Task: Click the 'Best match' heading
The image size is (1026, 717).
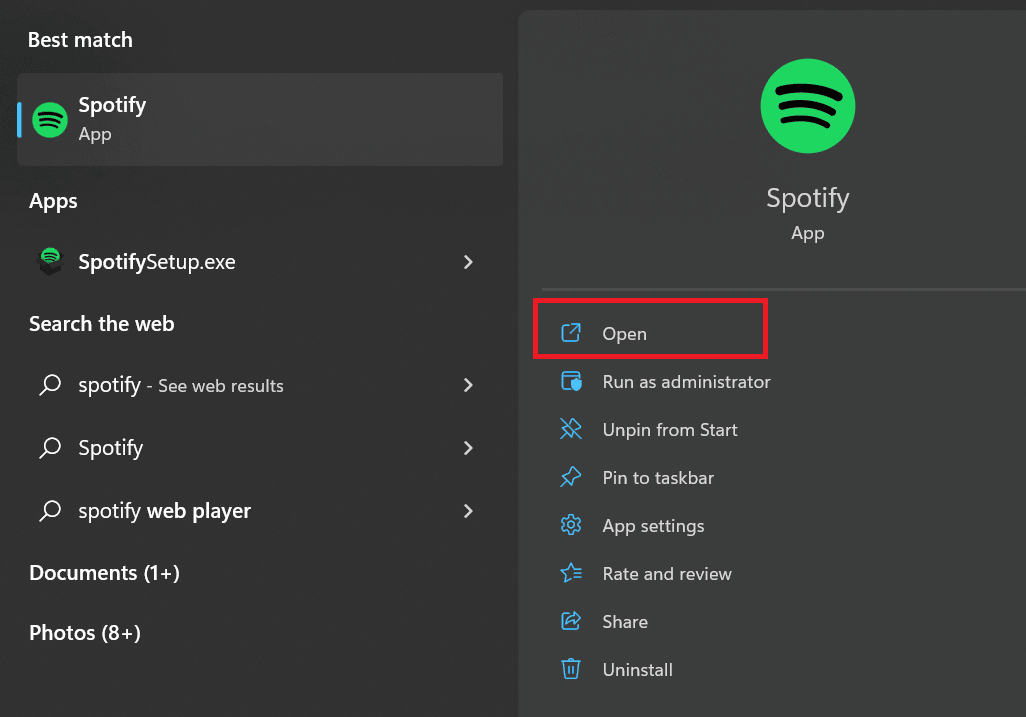Action: click(80, 40)
